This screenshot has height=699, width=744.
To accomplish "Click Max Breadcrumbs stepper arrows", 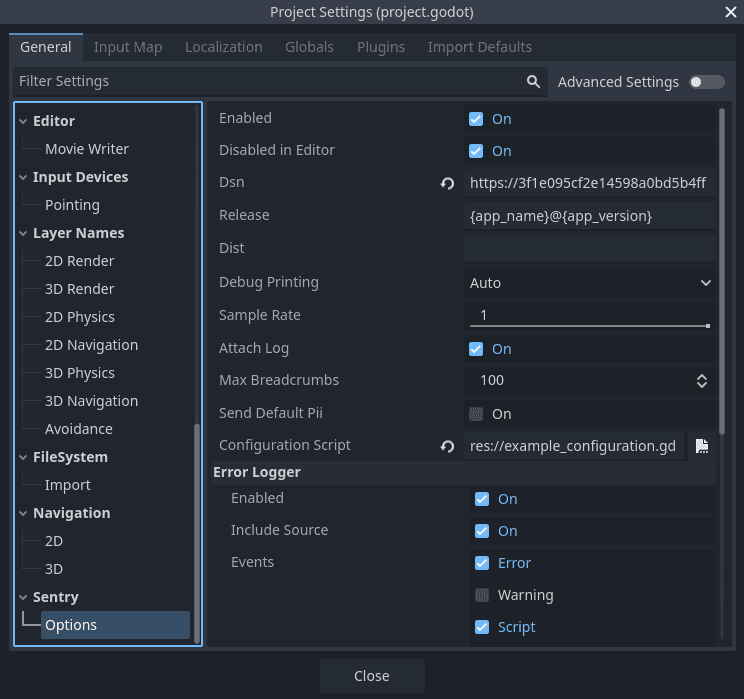I will (x=702, y=381).
